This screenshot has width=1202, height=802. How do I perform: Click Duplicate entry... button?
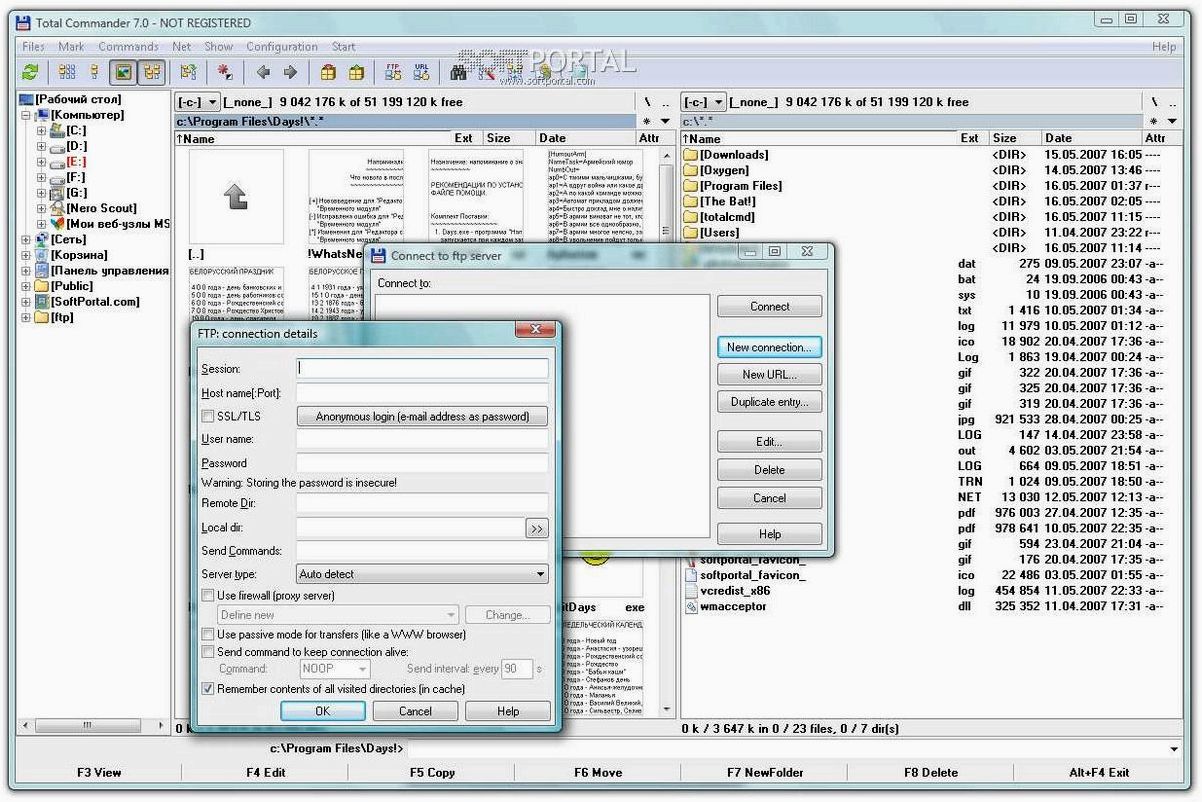[769, 402]
